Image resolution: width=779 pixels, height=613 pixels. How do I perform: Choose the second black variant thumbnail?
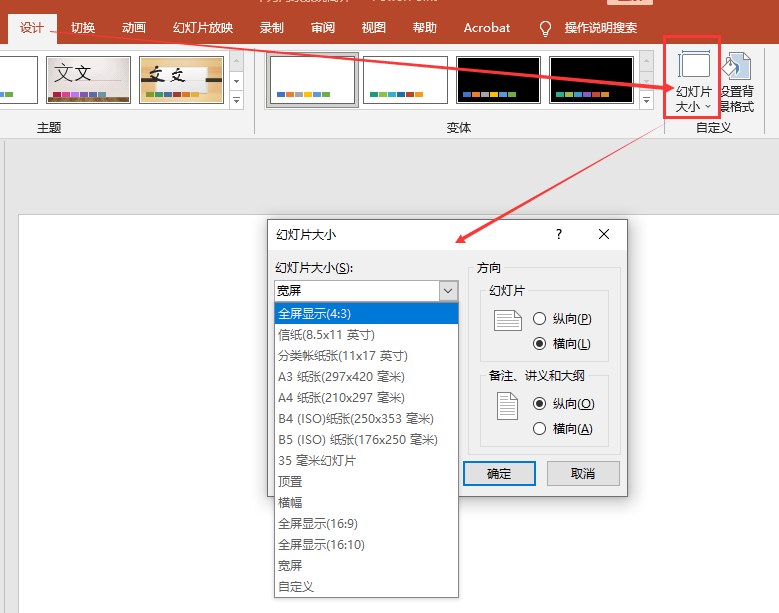(x=591, y=80)
